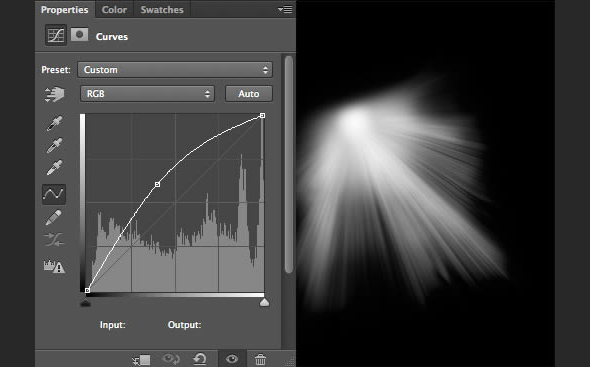The image size is (590, 367).
Task: Click the smooth curve values icon
Action: [54, 239]
